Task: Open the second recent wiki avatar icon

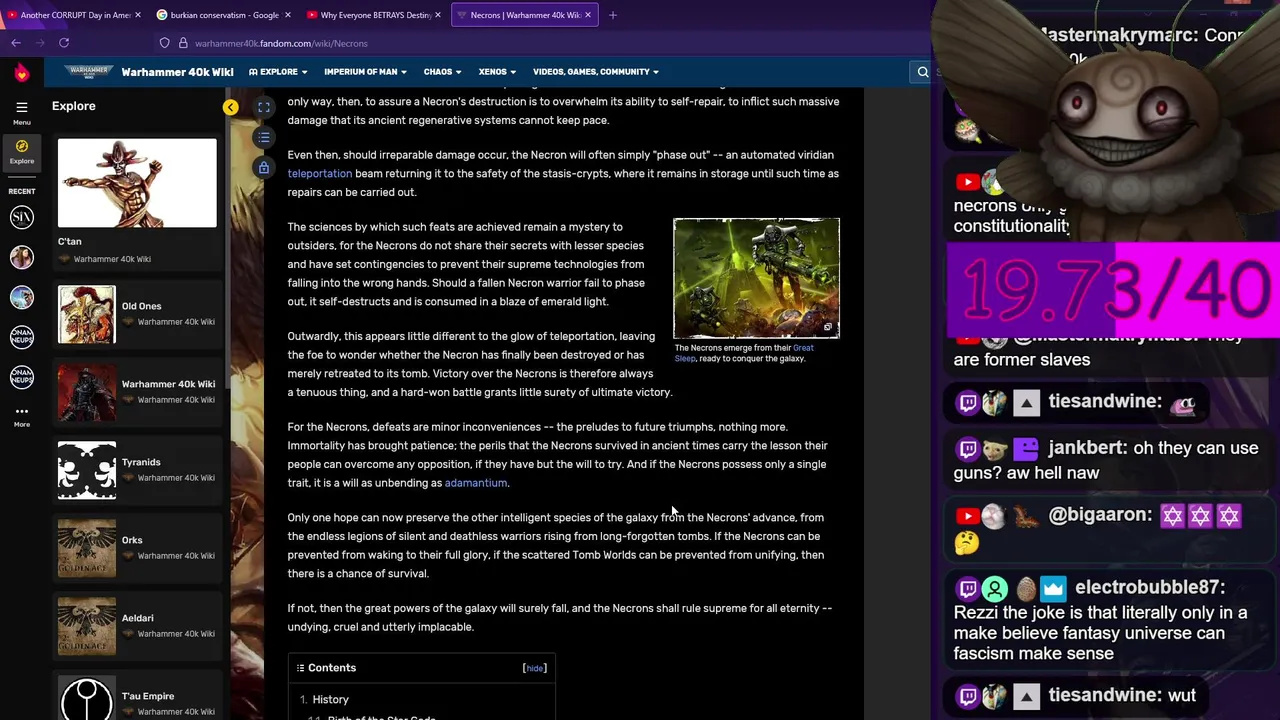Action: [x=21, y=257]
